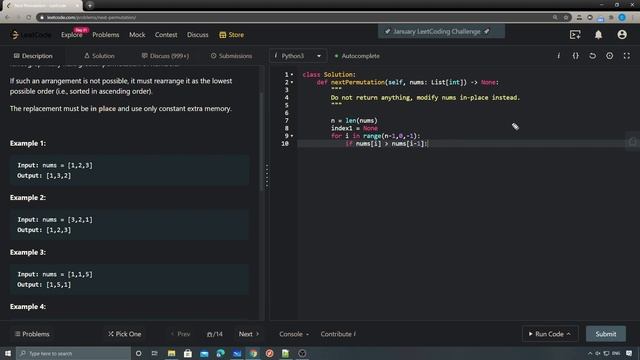Open the Submissions tab

[231, 56]
